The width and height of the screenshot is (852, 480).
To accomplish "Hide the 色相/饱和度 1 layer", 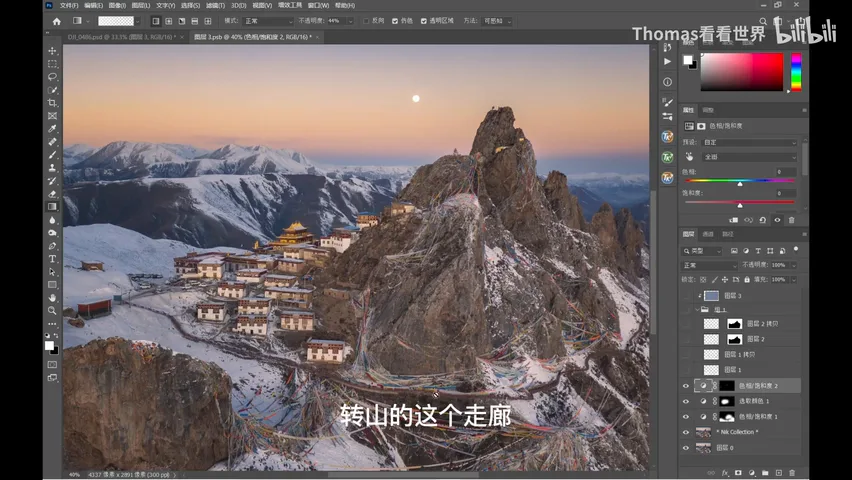I will 686,417.
